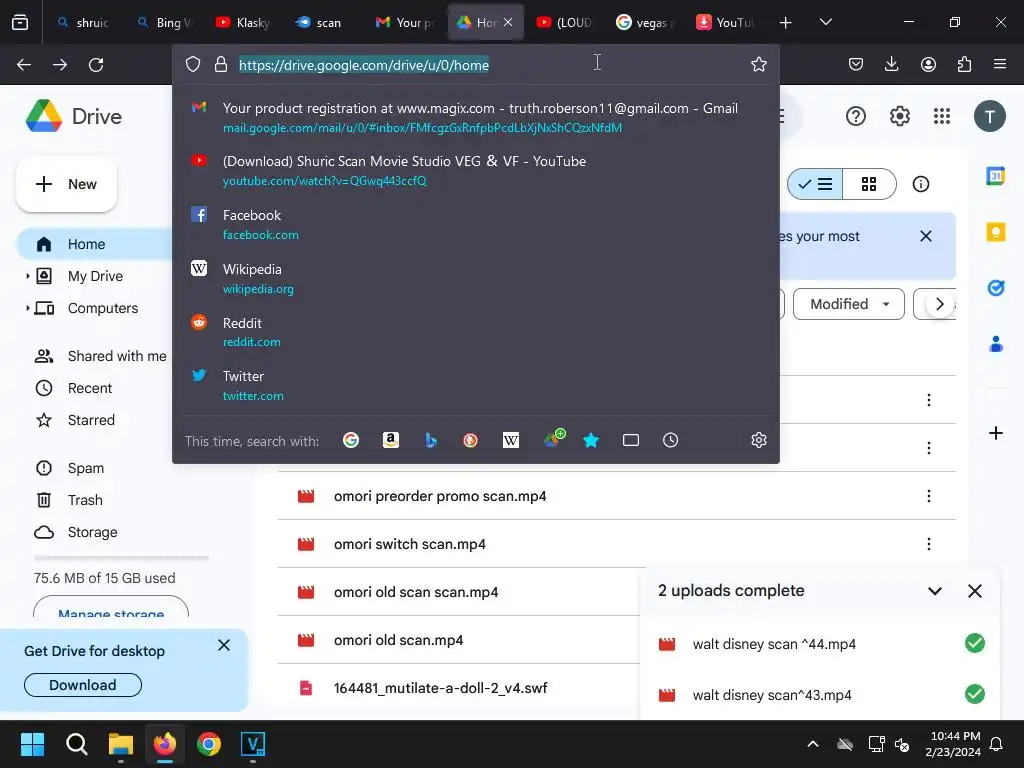Switch to the Gmail 'Your p' tab
The image size is (1024, 768).
point(404,22)
